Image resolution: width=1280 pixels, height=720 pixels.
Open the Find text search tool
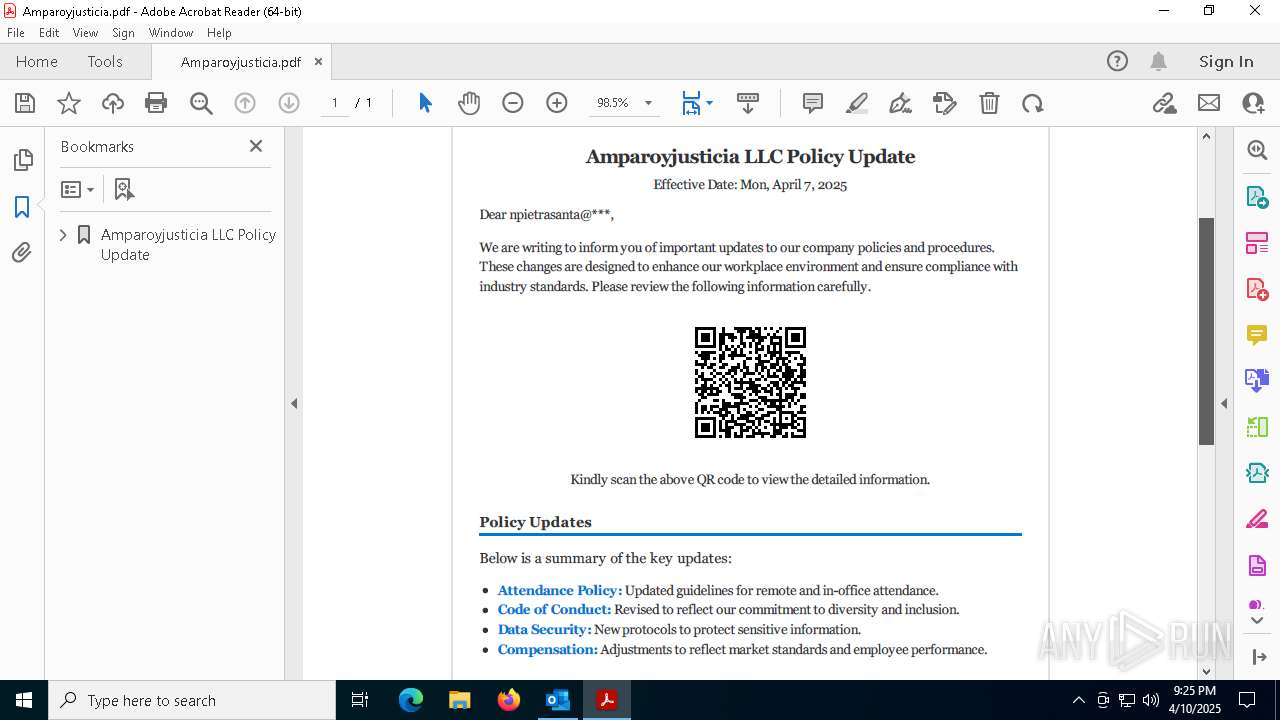(201, 103)
